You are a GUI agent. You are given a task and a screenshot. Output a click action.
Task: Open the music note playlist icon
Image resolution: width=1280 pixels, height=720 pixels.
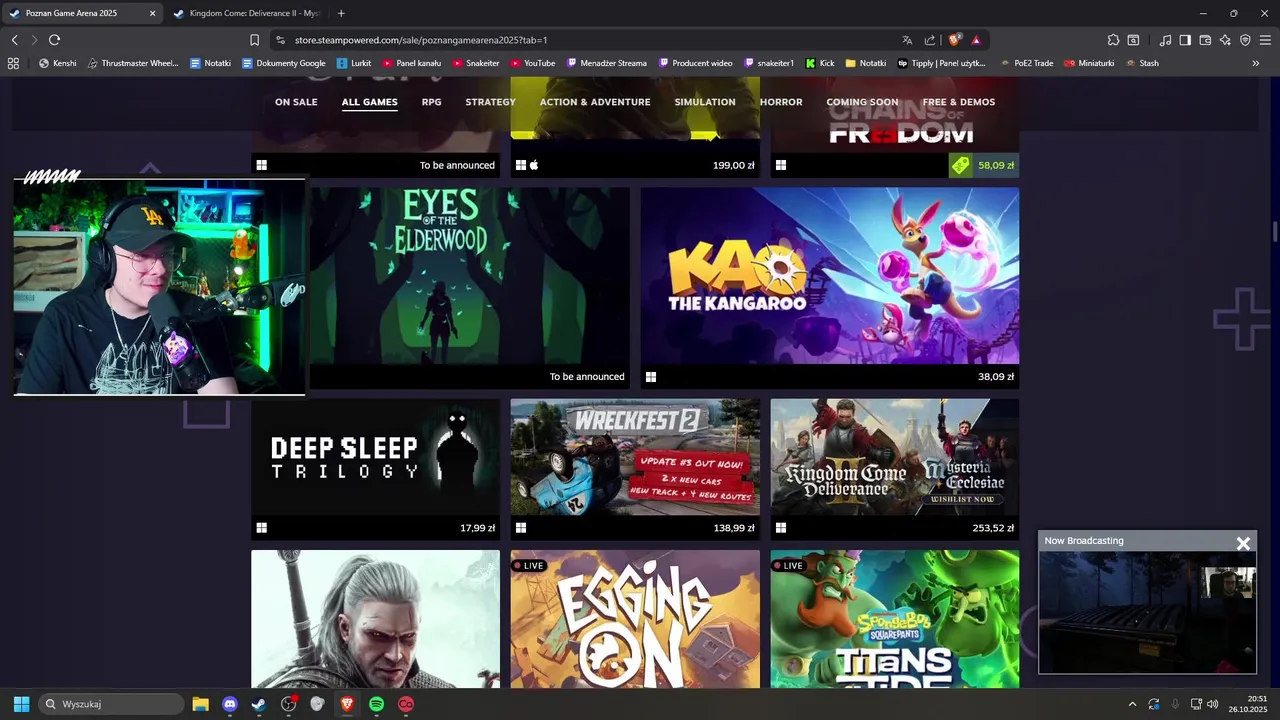tap(1165, 40)
